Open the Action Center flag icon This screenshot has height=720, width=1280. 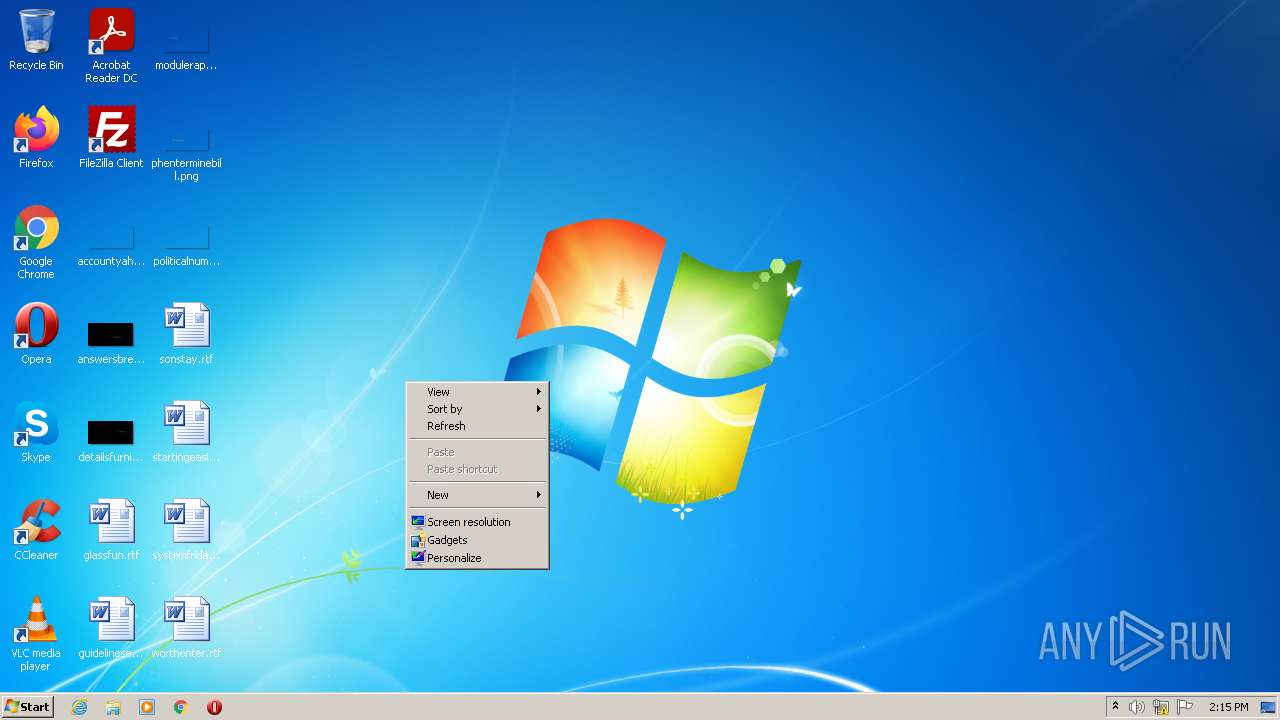point(1185,707)
